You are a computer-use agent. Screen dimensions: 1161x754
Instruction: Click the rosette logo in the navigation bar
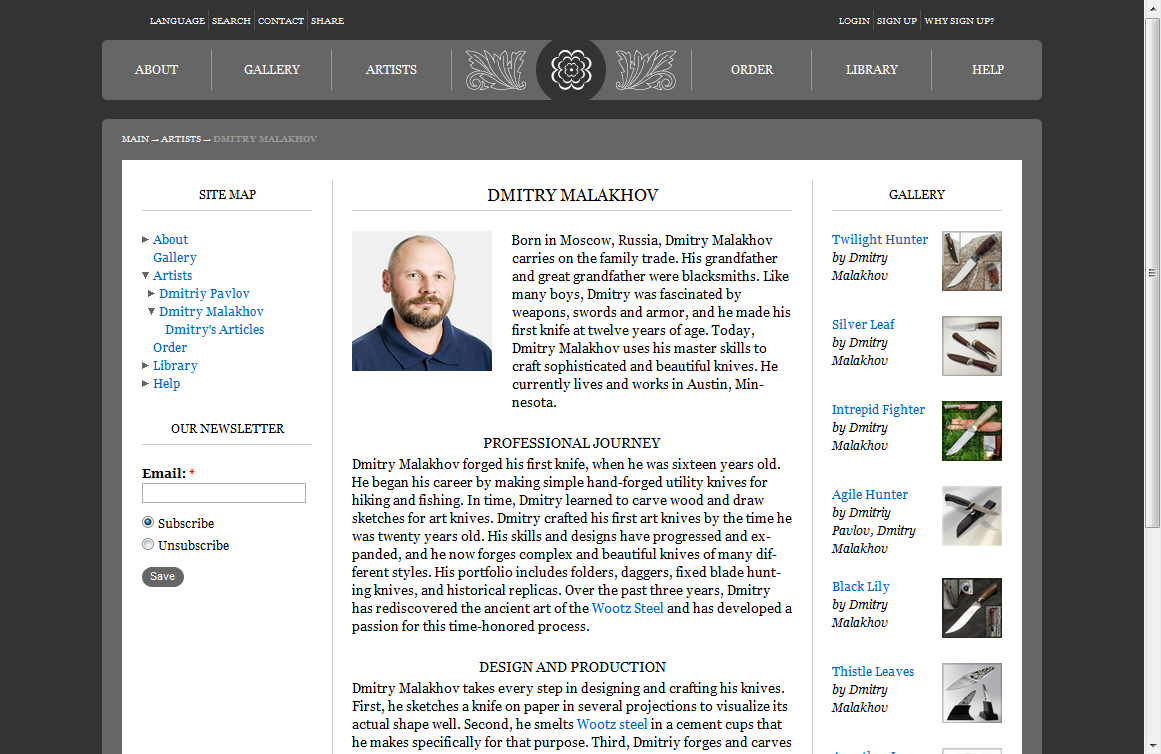[571, 70]
